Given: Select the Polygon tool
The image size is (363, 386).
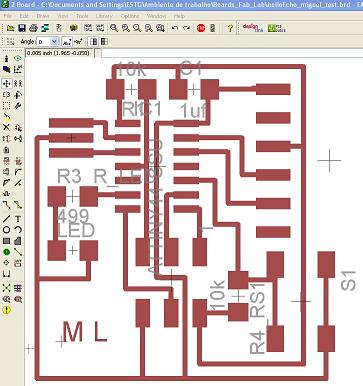Looking at the screenshot, I should tap(18, 241).
